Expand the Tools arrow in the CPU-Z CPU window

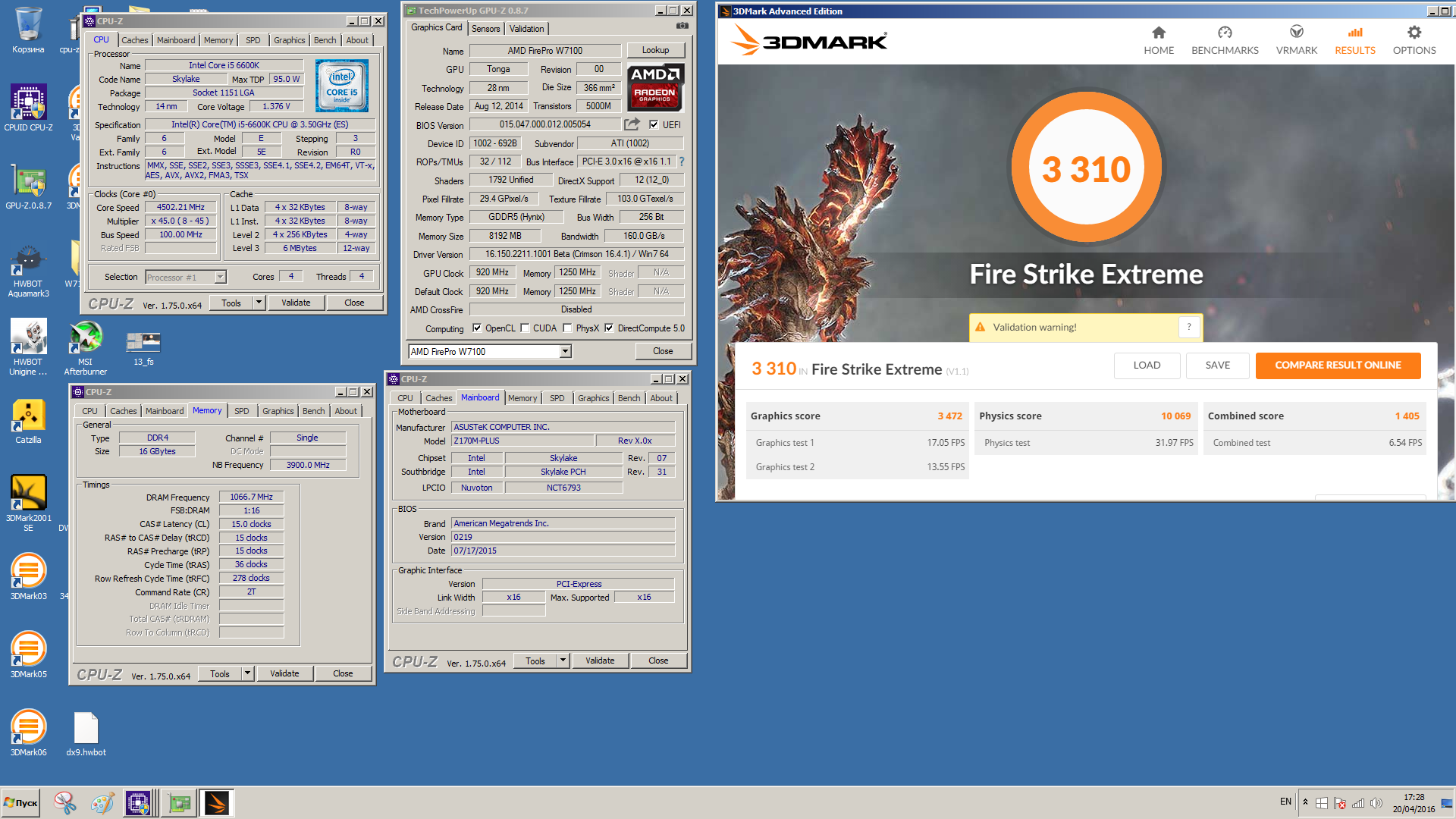pos(259,303)
